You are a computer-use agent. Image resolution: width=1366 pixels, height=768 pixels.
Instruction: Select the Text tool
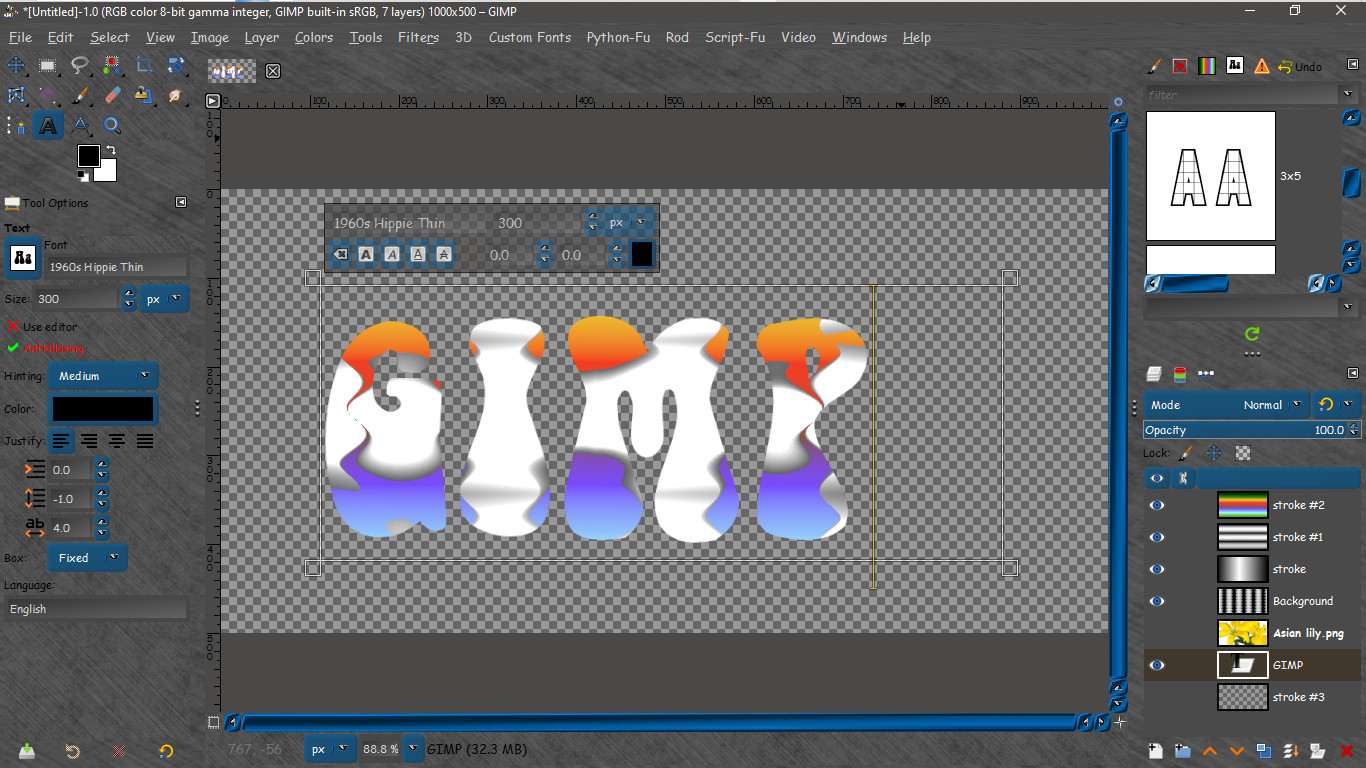(x=47, y=126)
